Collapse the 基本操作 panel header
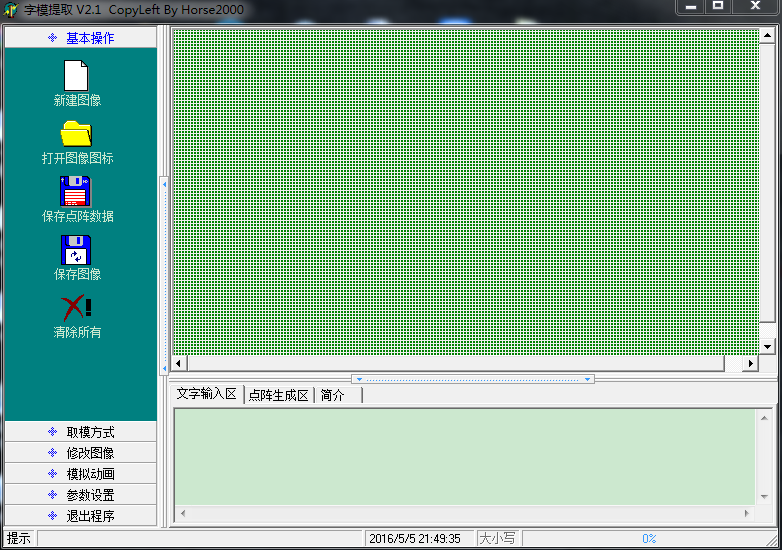Image resolution: width=782 pixels, height=550 pixels. click(80, 38)
